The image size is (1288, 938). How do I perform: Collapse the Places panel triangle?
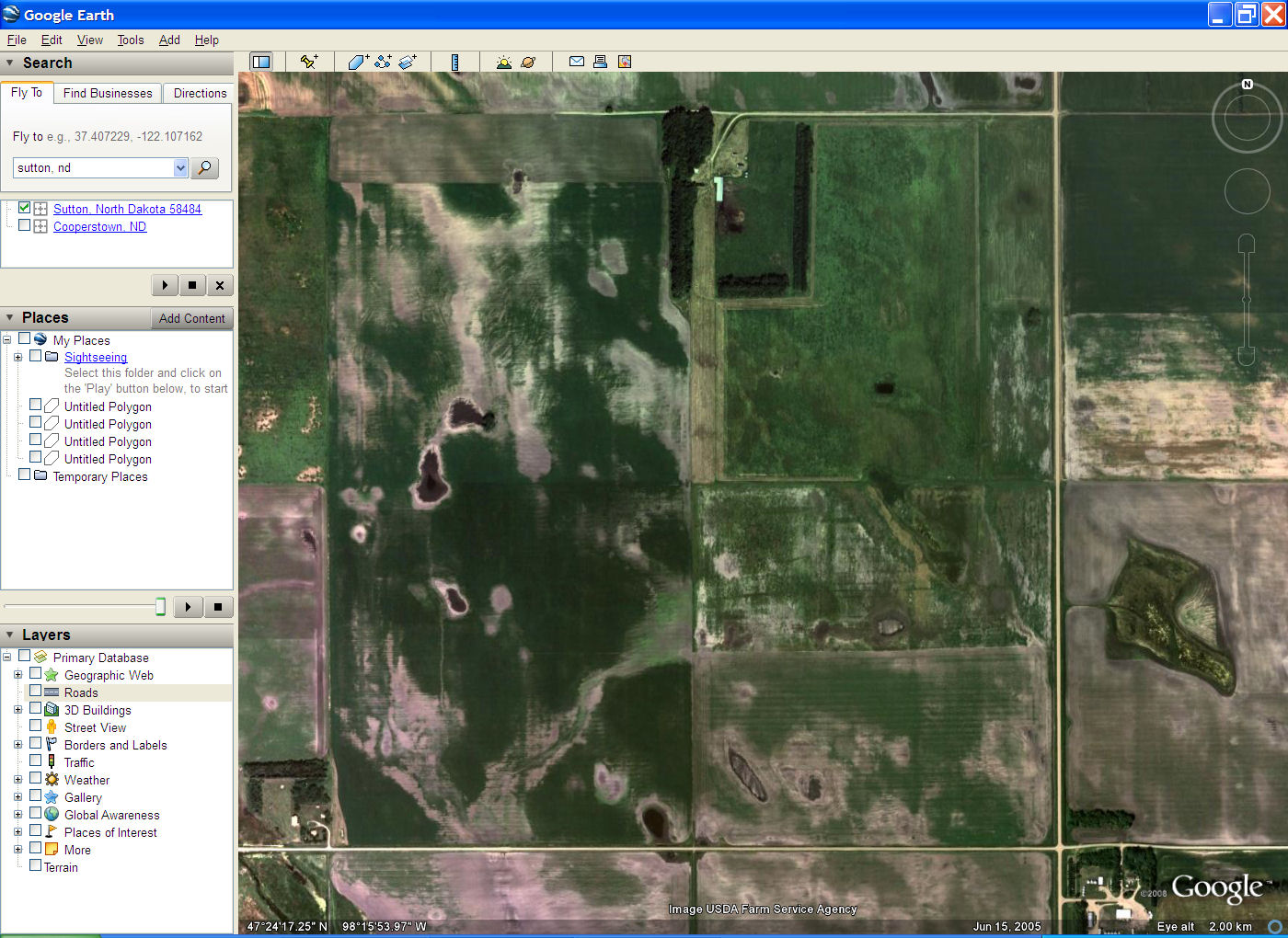(x=10, y=317)
